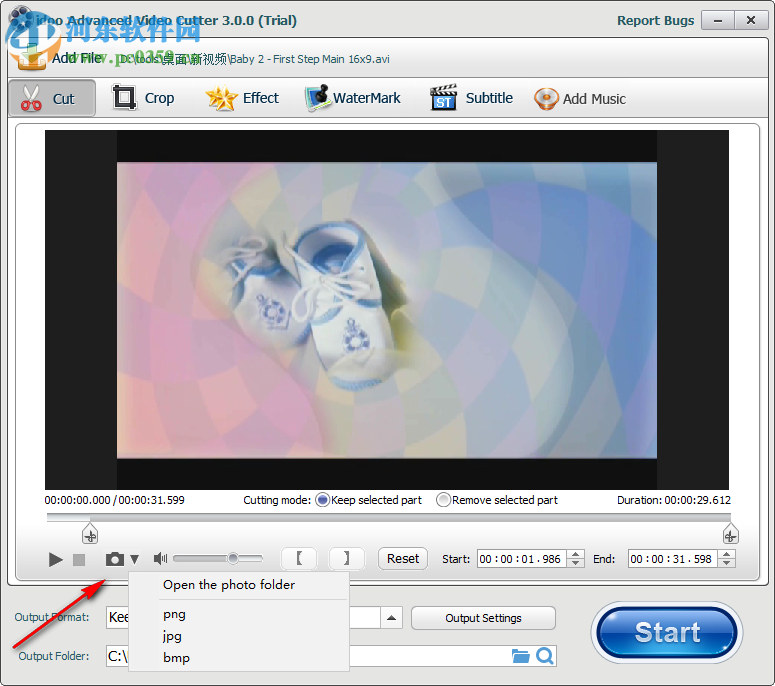Close the Video Cutter window

(751, 20)
